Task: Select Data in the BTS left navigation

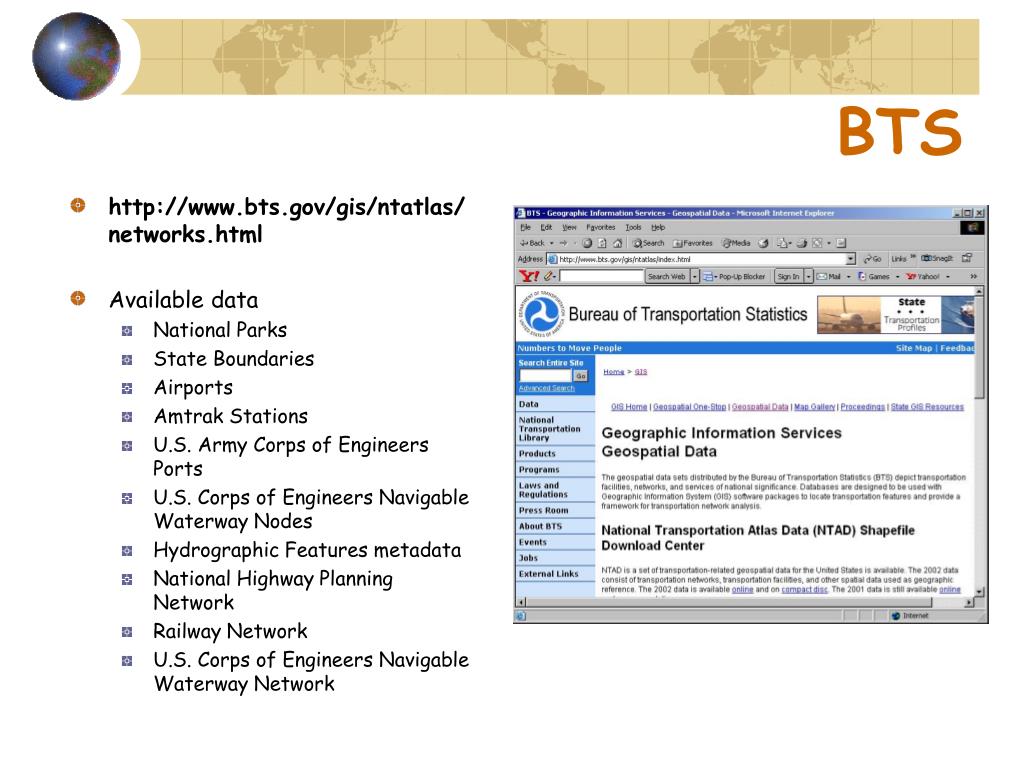Action: (528, 404)
